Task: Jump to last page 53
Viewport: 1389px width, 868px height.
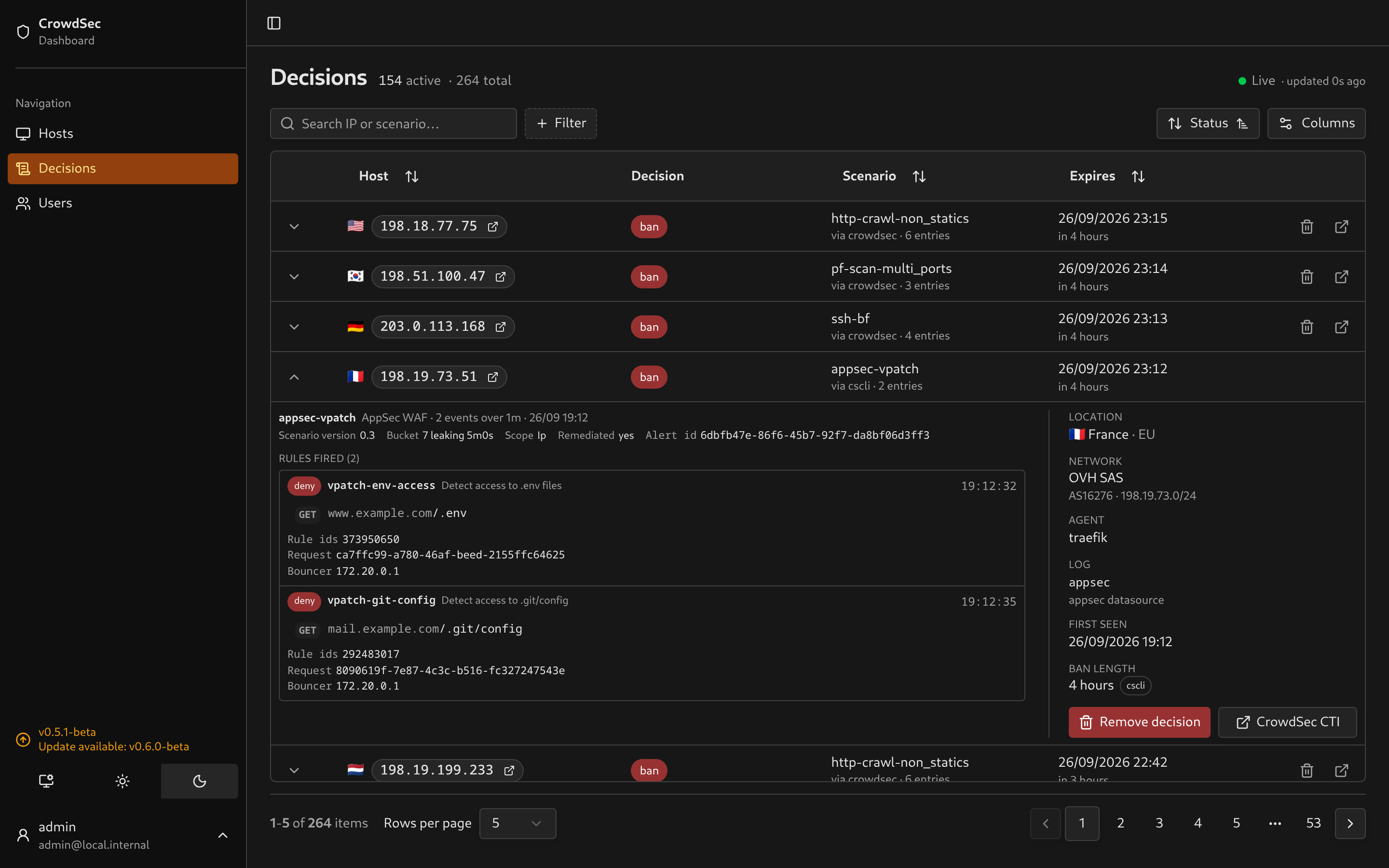Action: tap(1313, 823)
